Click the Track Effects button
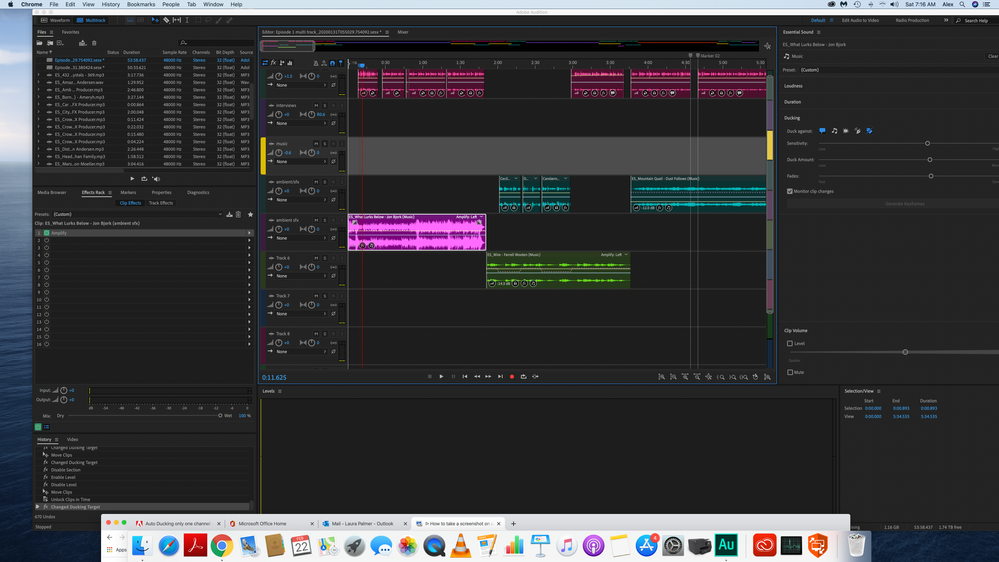 click(161, 203)
